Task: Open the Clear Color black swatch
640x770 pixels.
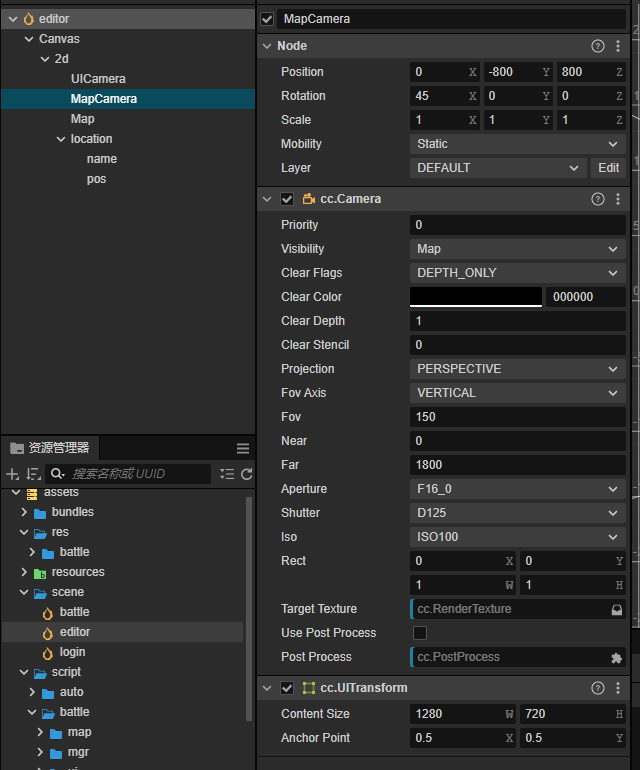Action: [x=476, y=297]
